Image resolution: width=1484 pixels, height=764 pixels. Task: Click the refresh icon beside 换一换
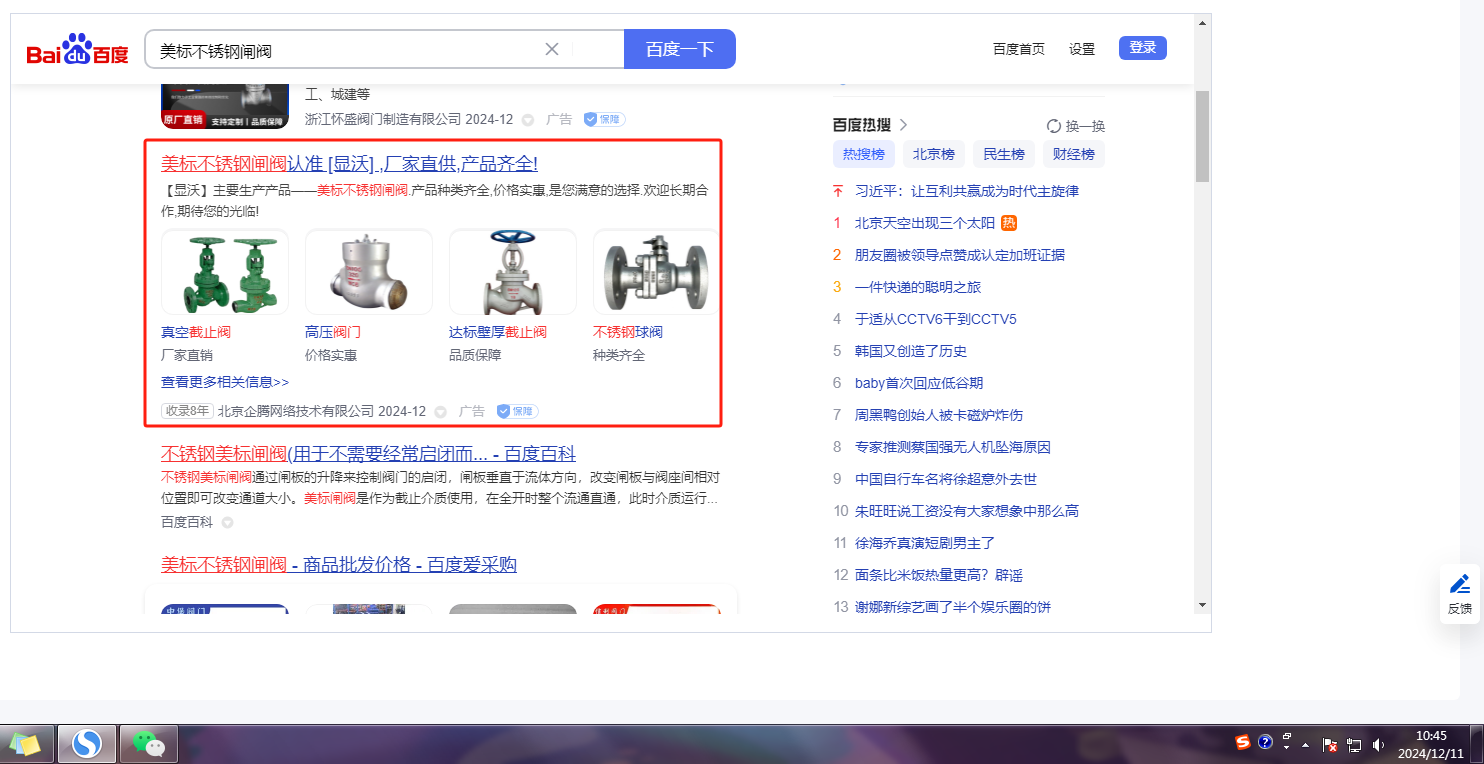[1053, 126]
